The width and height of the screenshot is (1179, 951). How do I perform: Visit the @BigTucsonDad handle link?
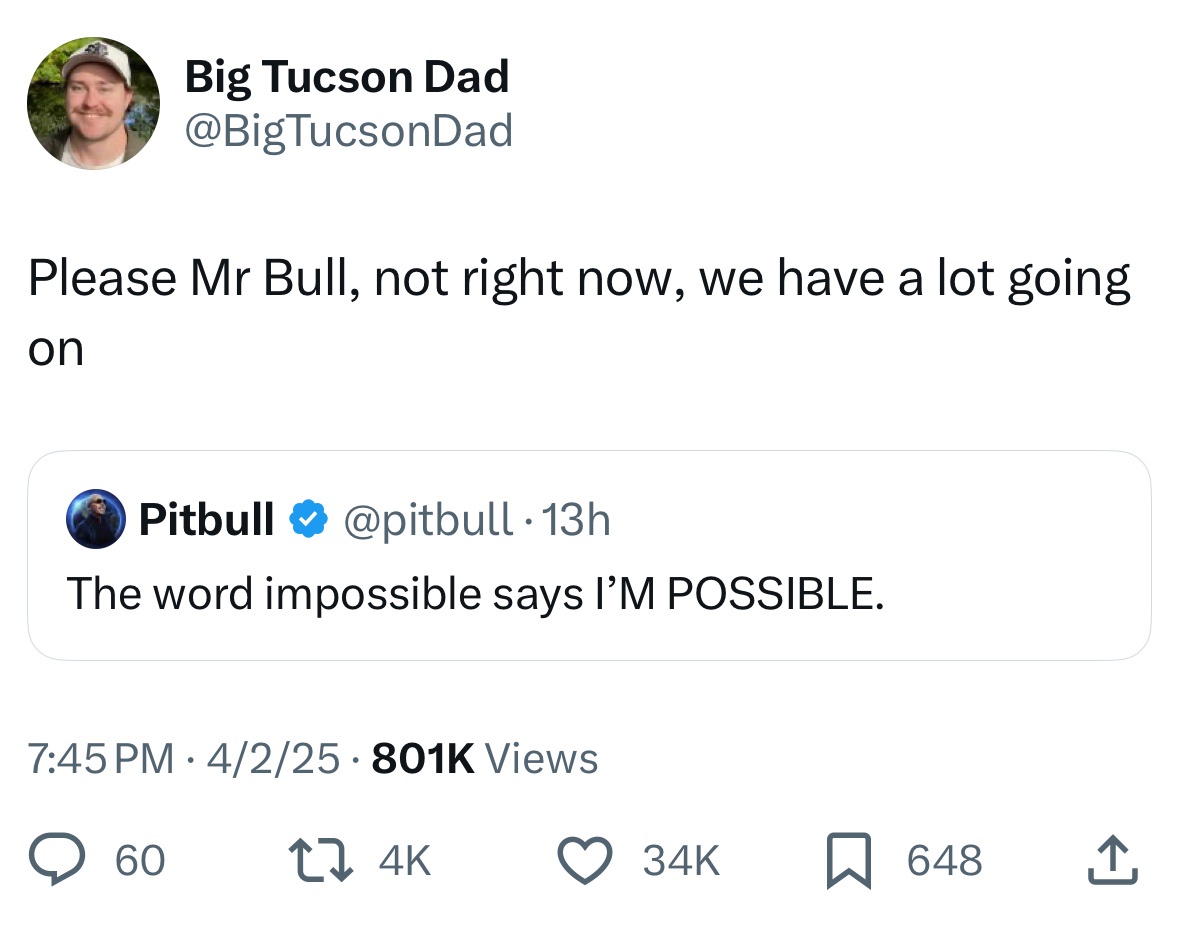point(348,131)
